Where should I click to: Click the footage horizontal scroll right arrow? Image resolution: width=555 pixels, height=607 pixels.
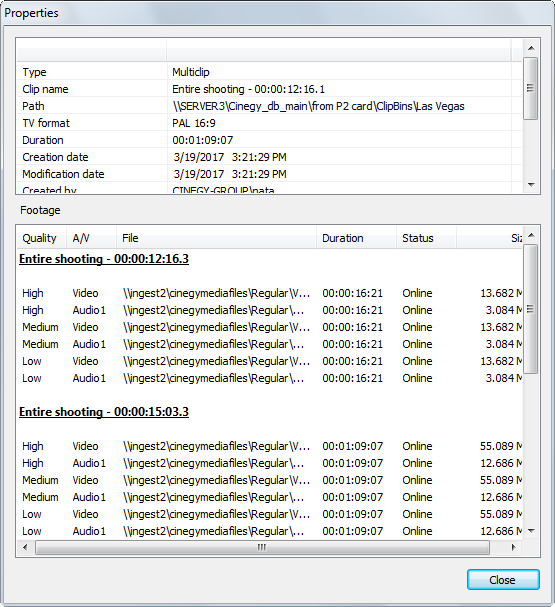pyautogui.click(x=514, y=547)
